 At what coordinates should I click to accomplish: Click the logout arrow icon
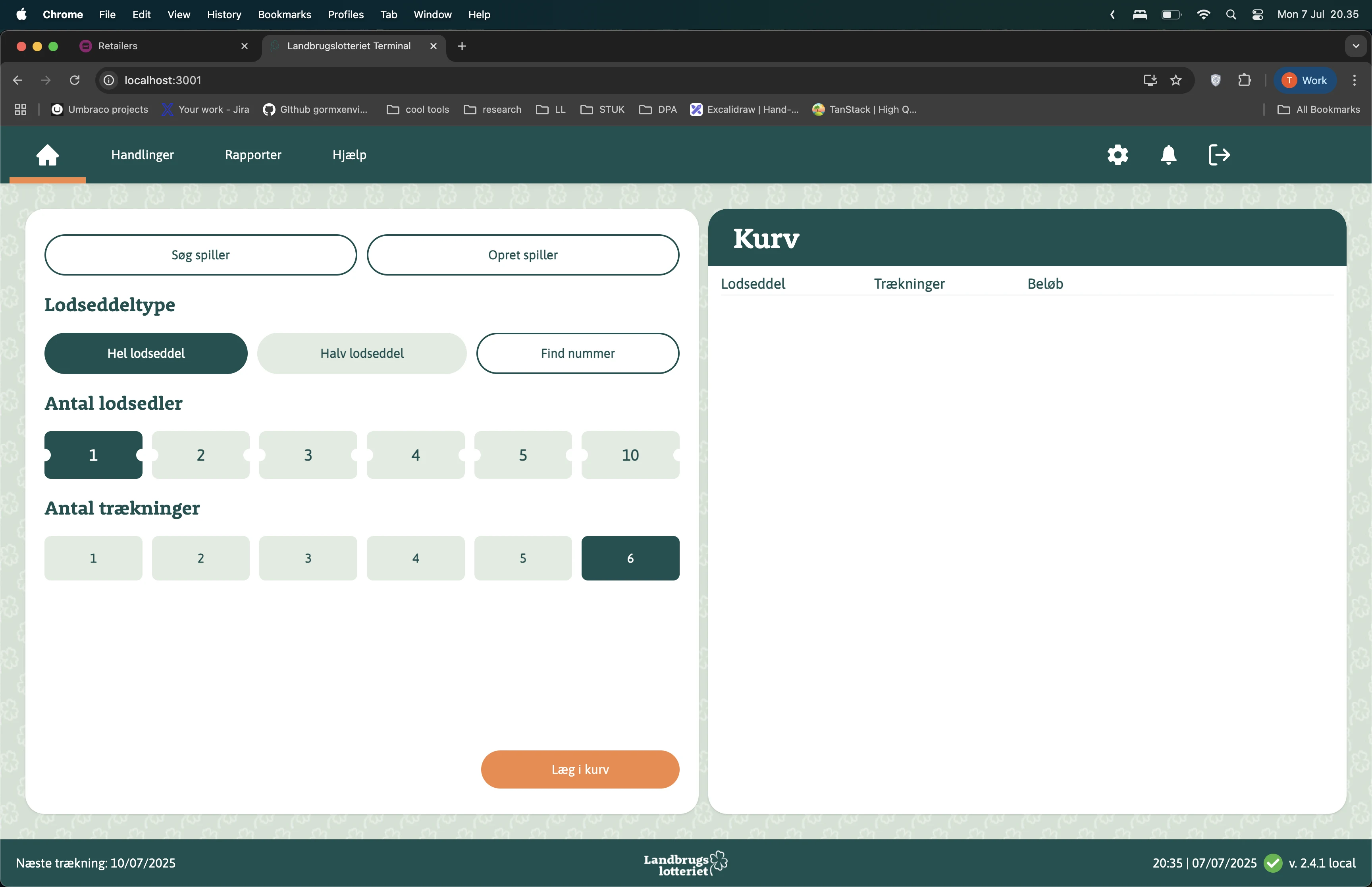(1219, 155)
